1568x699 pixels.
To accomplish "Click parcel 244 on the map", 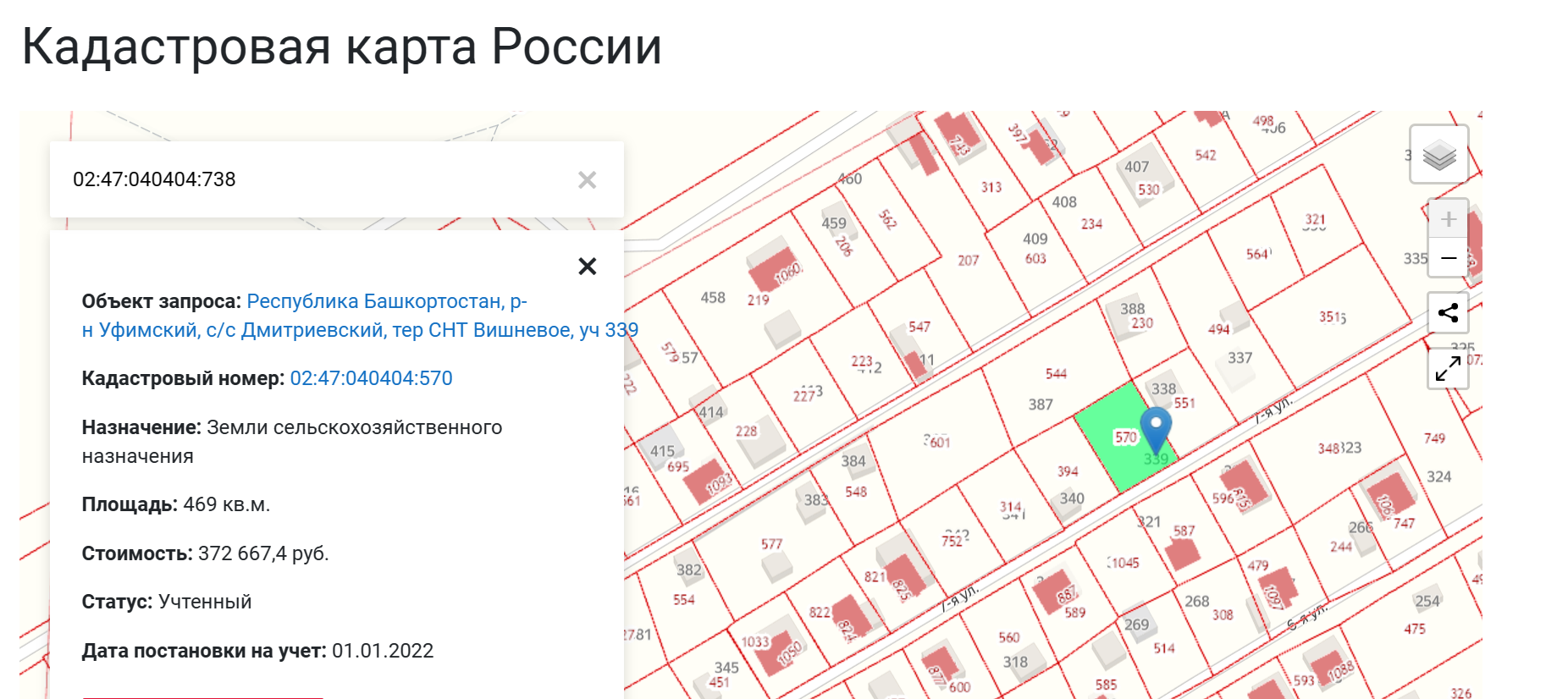I will [x=1341, y=547].
